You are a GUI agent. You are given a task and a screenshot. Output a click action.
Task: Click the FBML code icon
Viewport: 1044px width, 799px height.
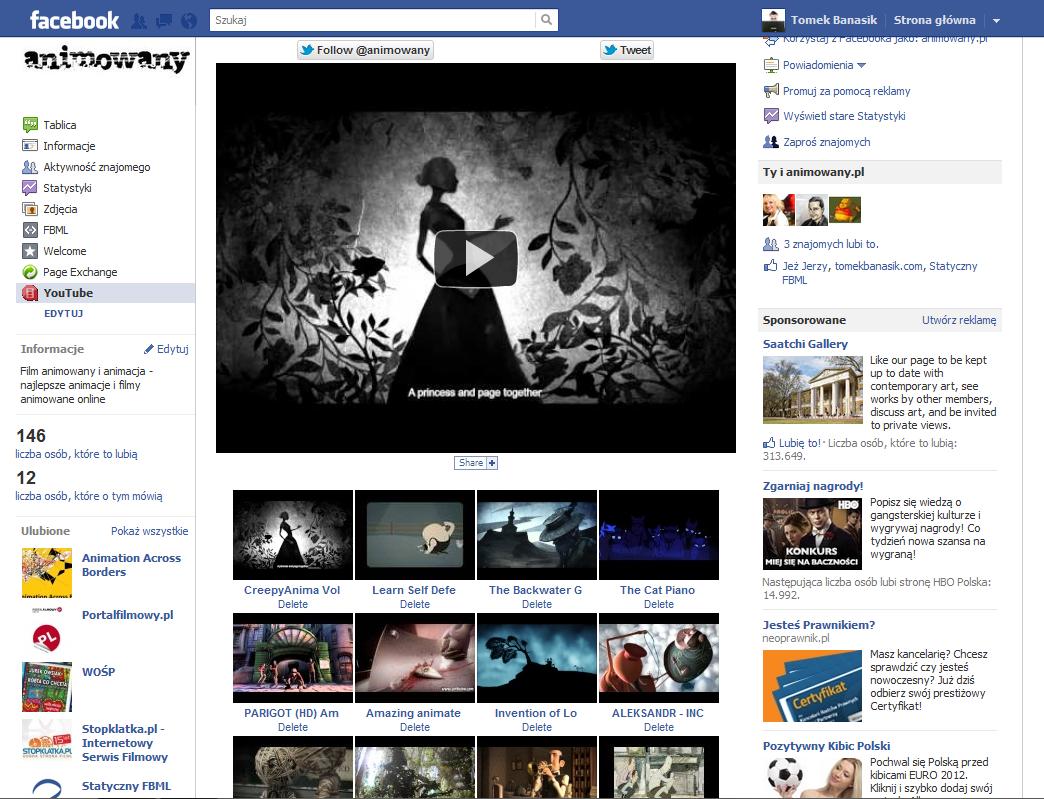point(30,230)
